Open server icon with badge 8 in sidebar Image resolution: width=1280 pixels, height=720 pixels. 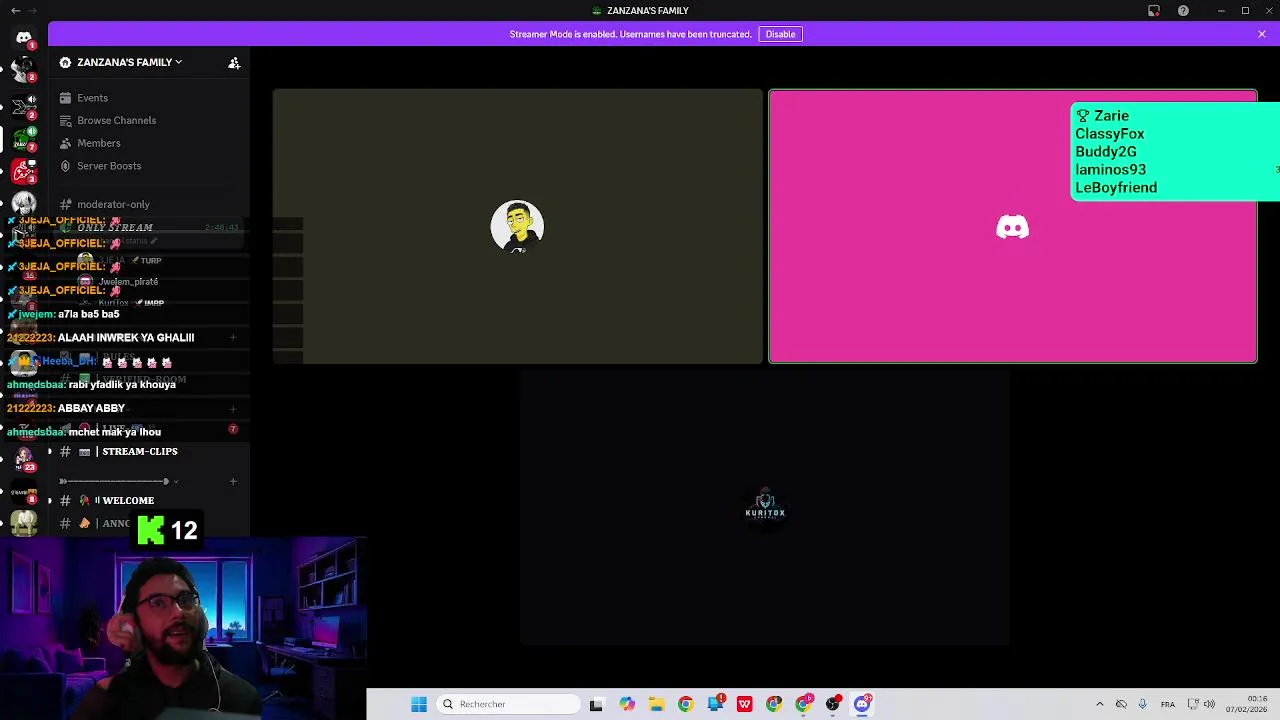tap(24, 491)
